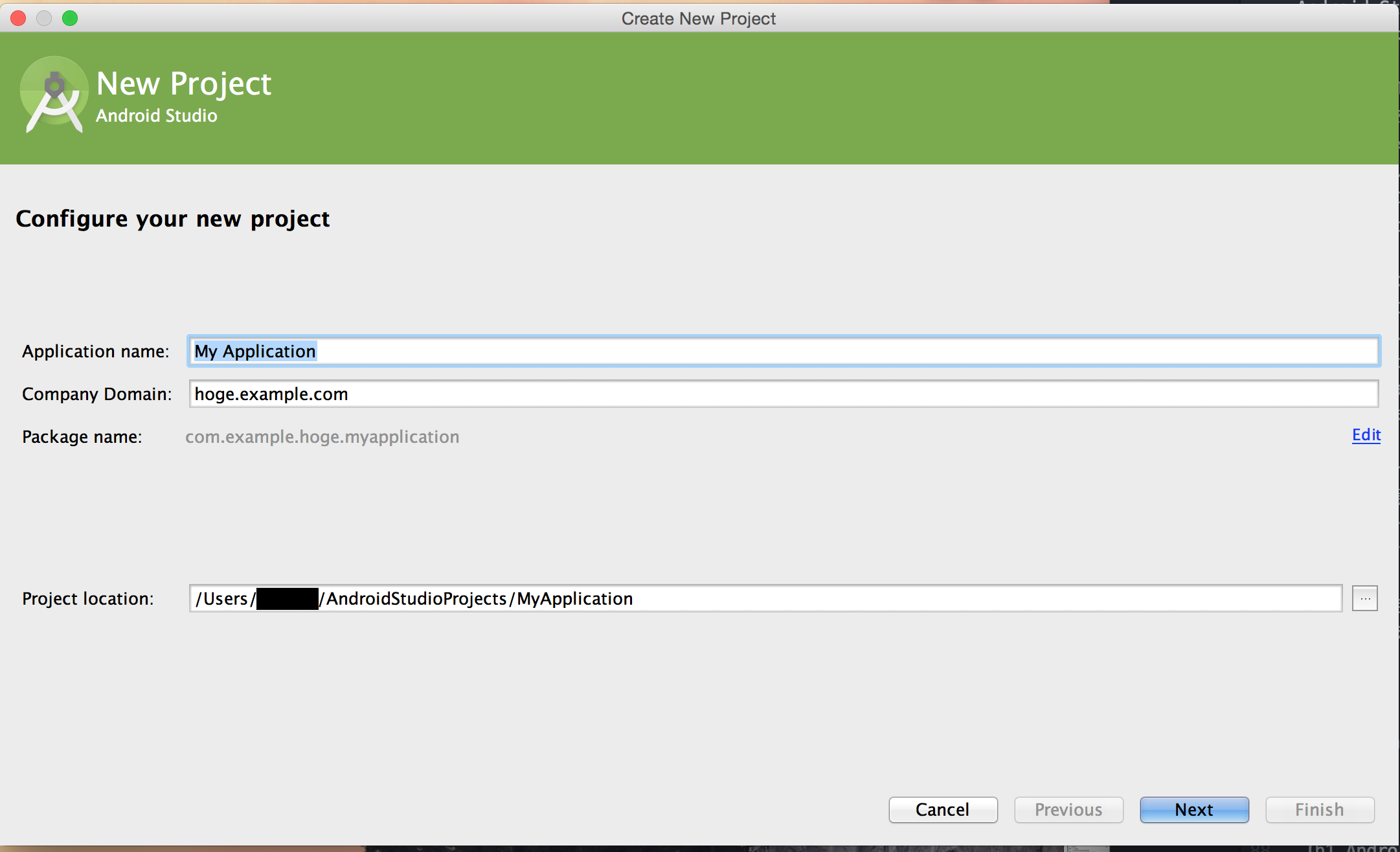The image size is (1400, 852).
Task: Click the 'Create New Project' window title
Action: [x=699, y=19]
